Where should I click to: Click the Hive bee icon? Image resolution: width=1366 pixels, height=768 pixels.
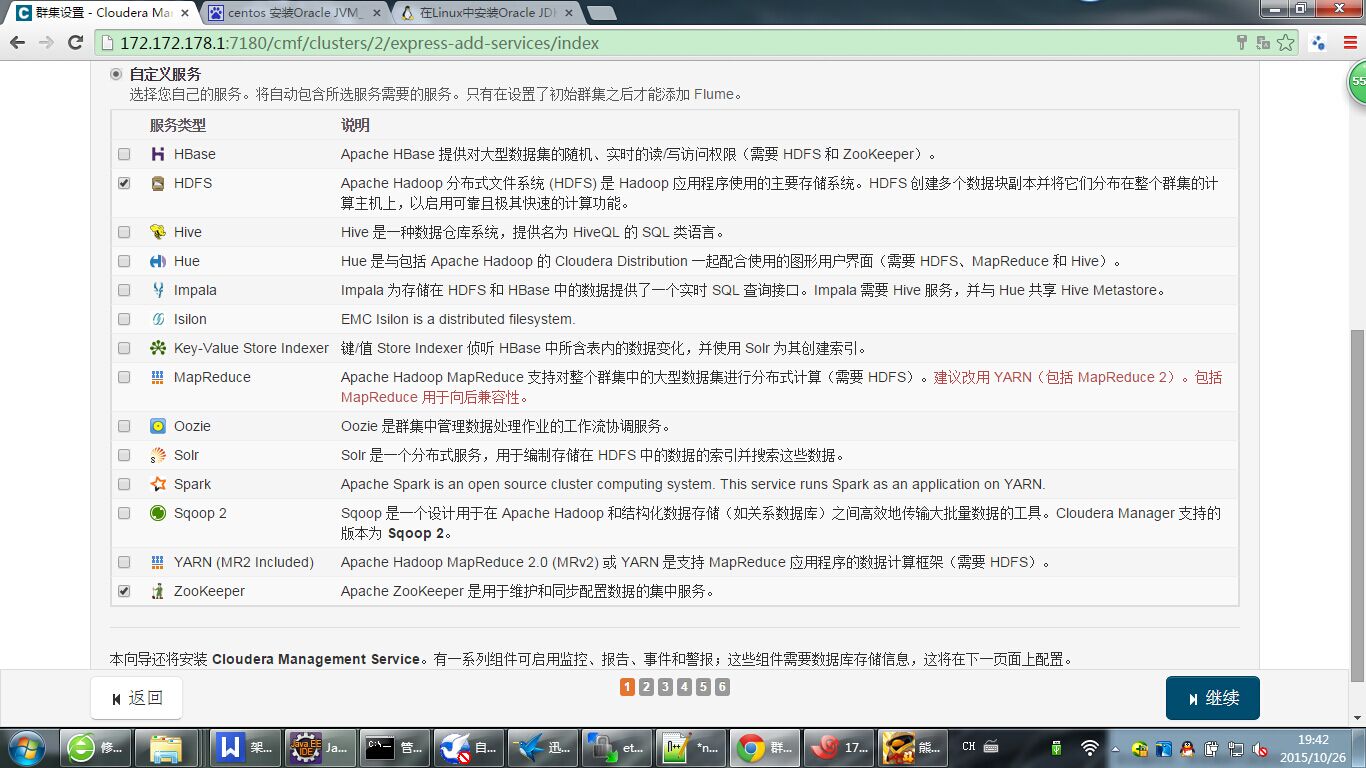point(157,232)
